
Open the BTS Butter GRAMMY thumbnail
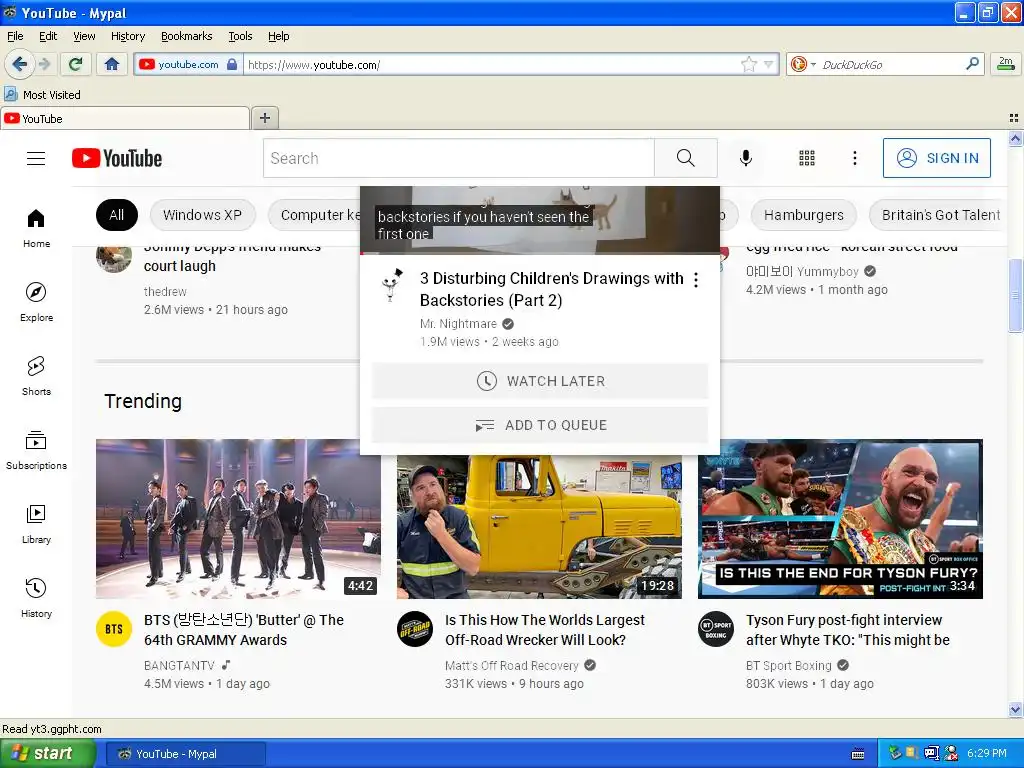pos(238,519)
